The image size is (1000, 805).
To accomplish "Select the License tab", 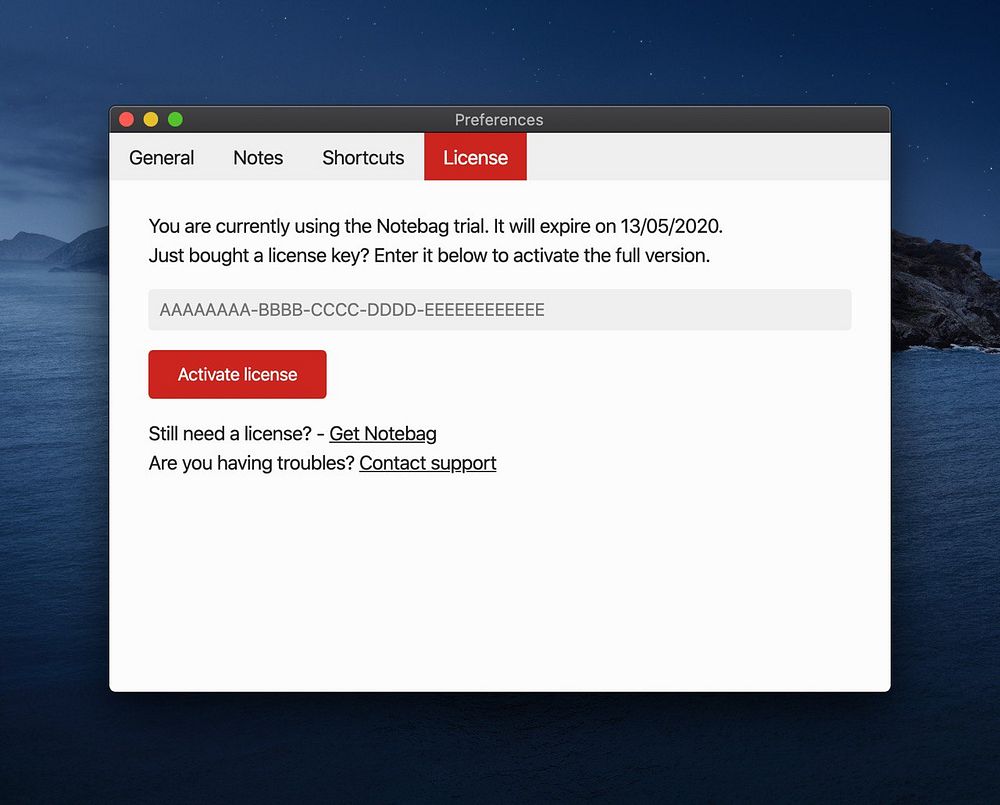I will click(x=475, y=157).
